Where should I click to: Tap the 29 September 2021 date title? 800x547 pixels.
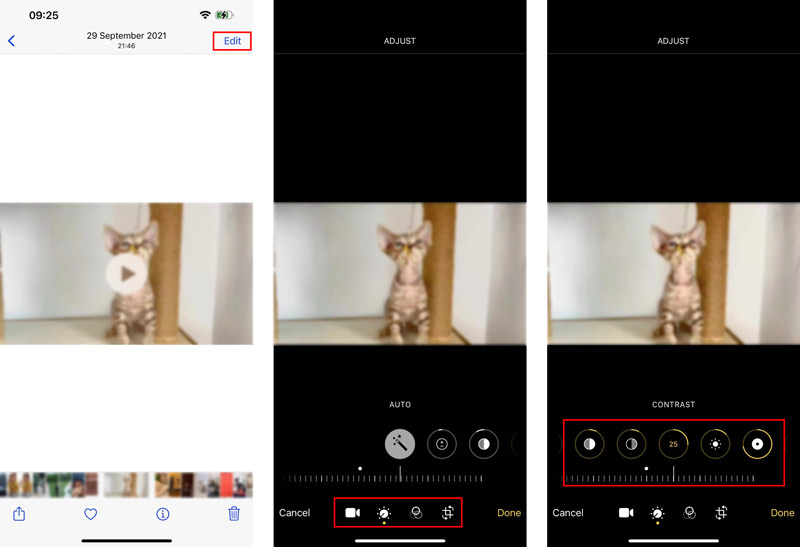tap(127, 36)
